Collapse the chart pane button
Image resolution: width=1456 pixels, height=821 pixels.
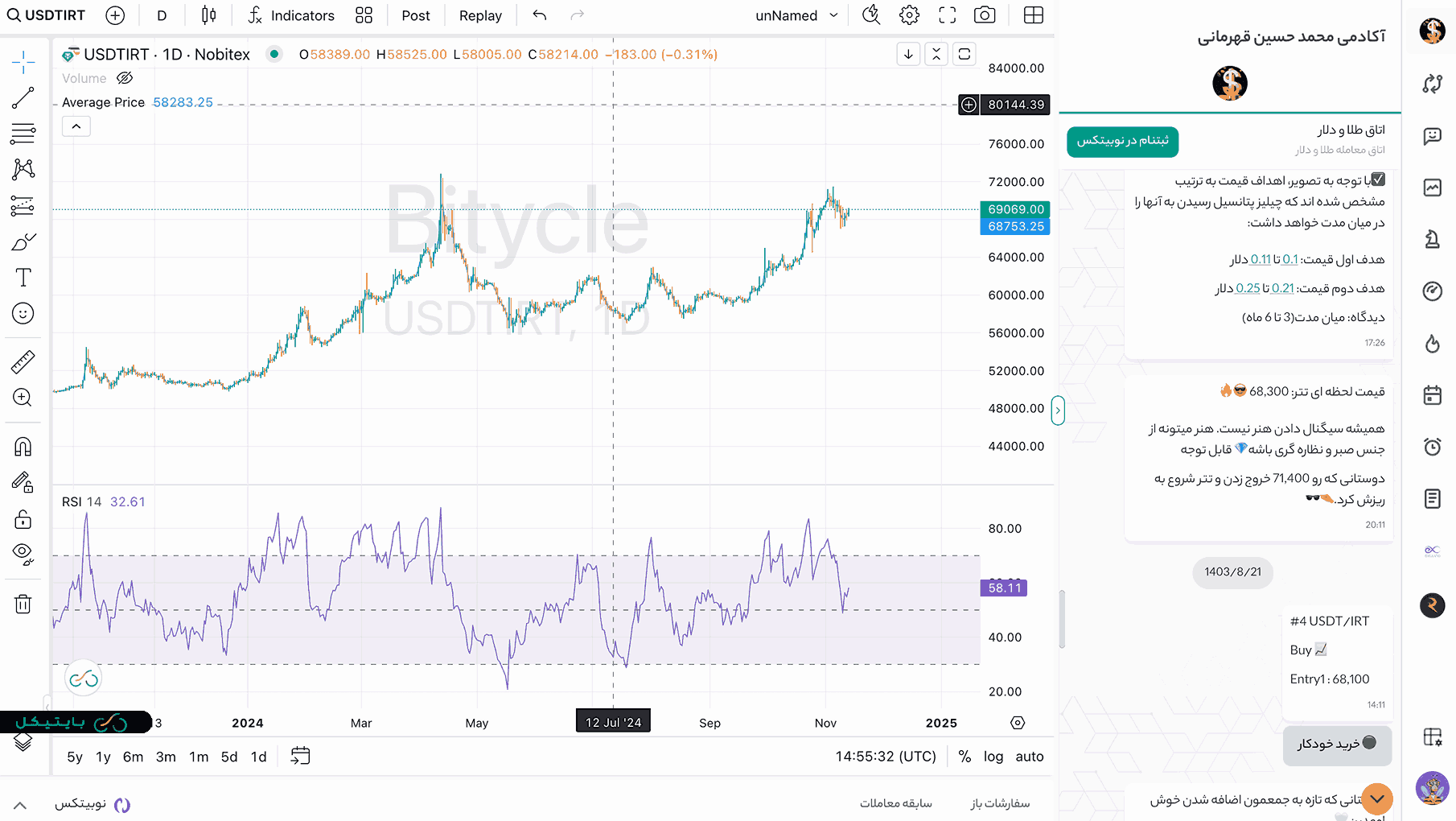pyautogui.click(x=936, y=54)
